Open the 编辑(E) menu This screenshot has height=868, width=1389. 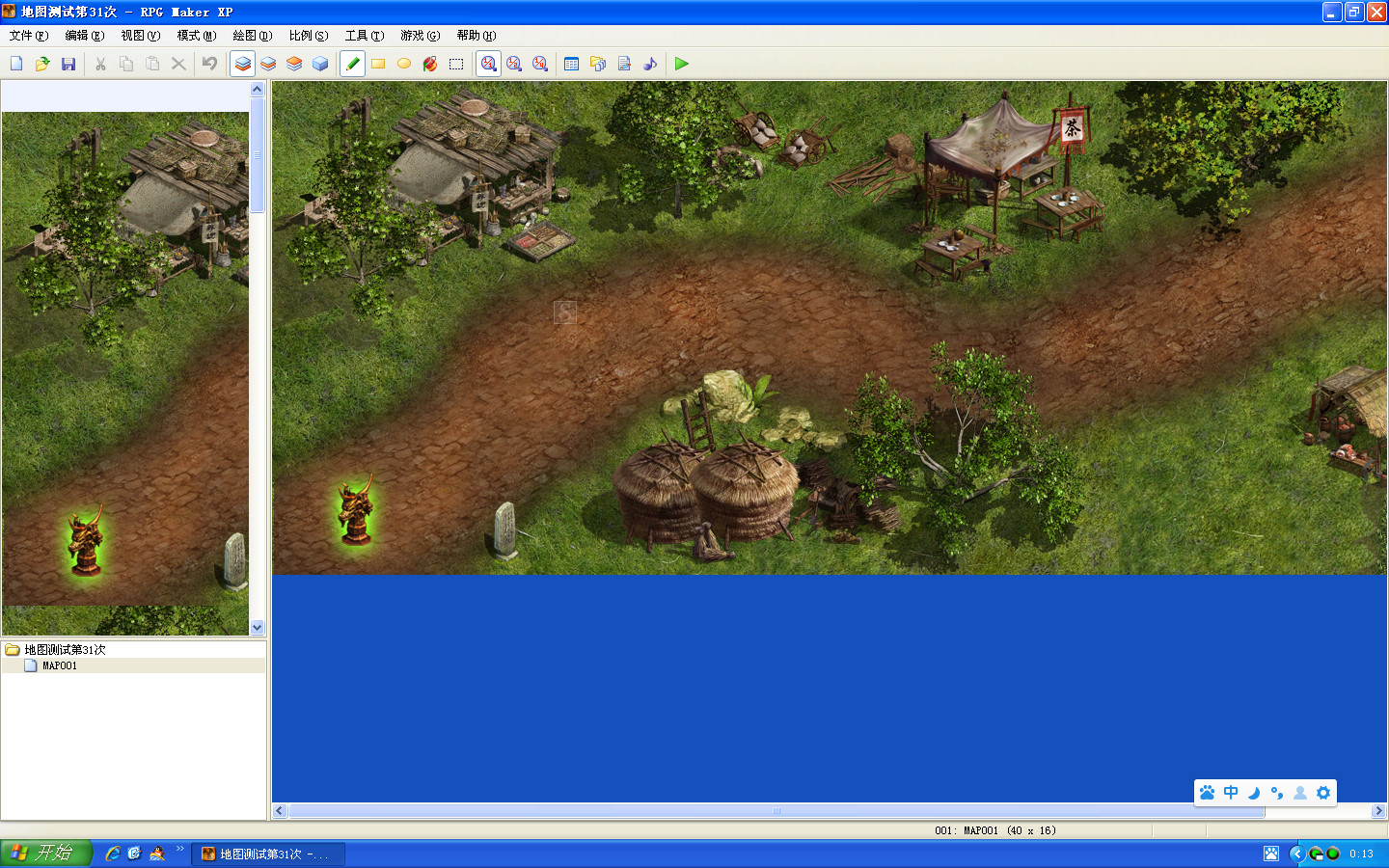point(85,36)
